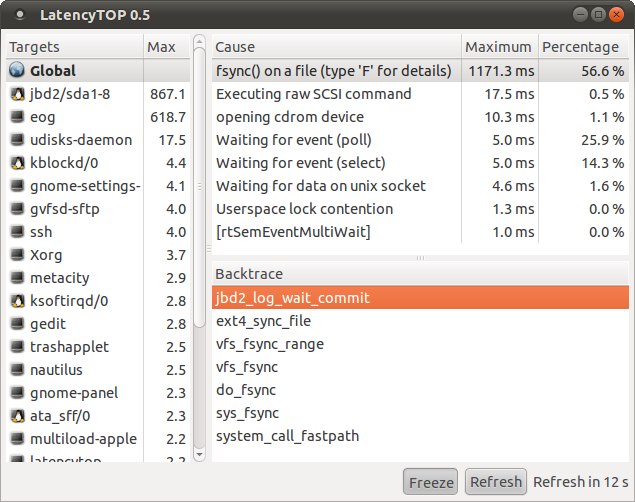Click the icon next to gedit process
Image resolution: width=635 pixels, height=502 pixels.
click(x=17, y=324)
